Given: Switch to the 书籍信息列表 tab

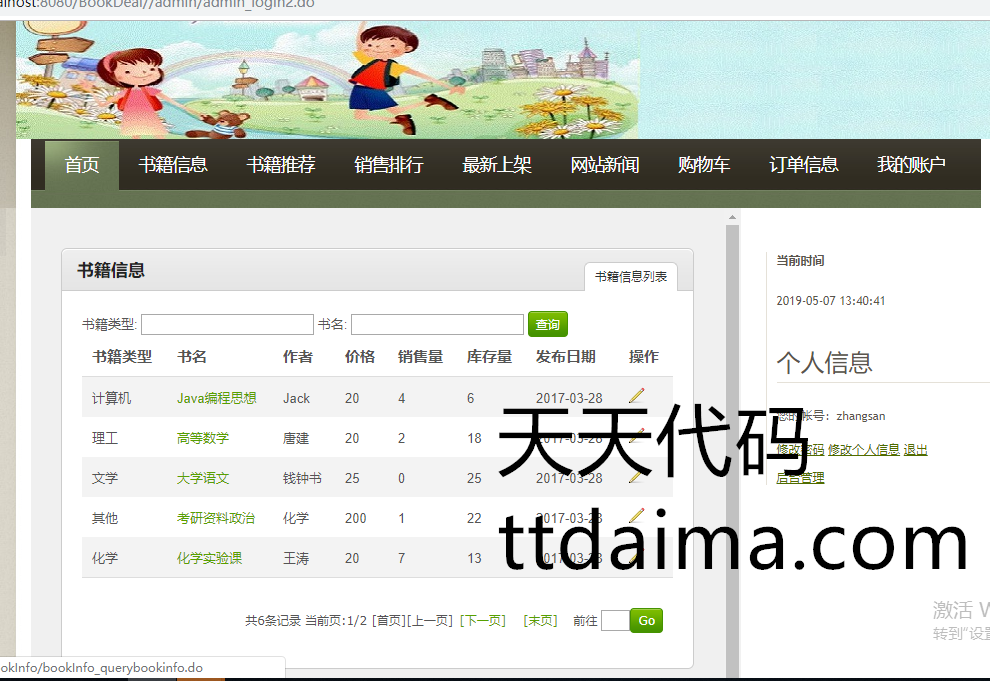Looking at the screenshot, I should 631,277.
